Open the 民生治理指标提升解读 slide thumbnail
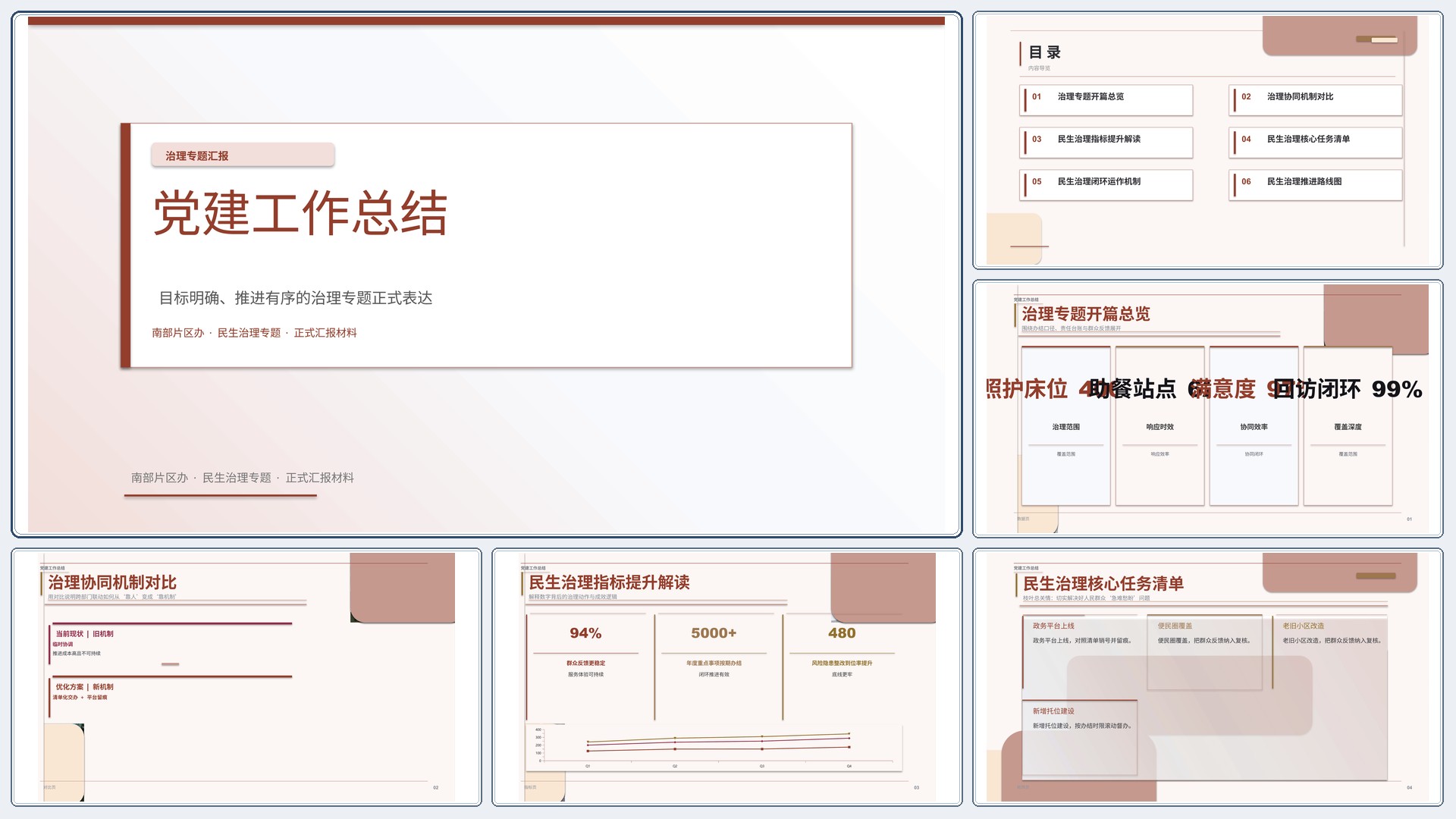The height and width of the screenshot is (819, 1456). pyautogui.click(x=726, y=677)
